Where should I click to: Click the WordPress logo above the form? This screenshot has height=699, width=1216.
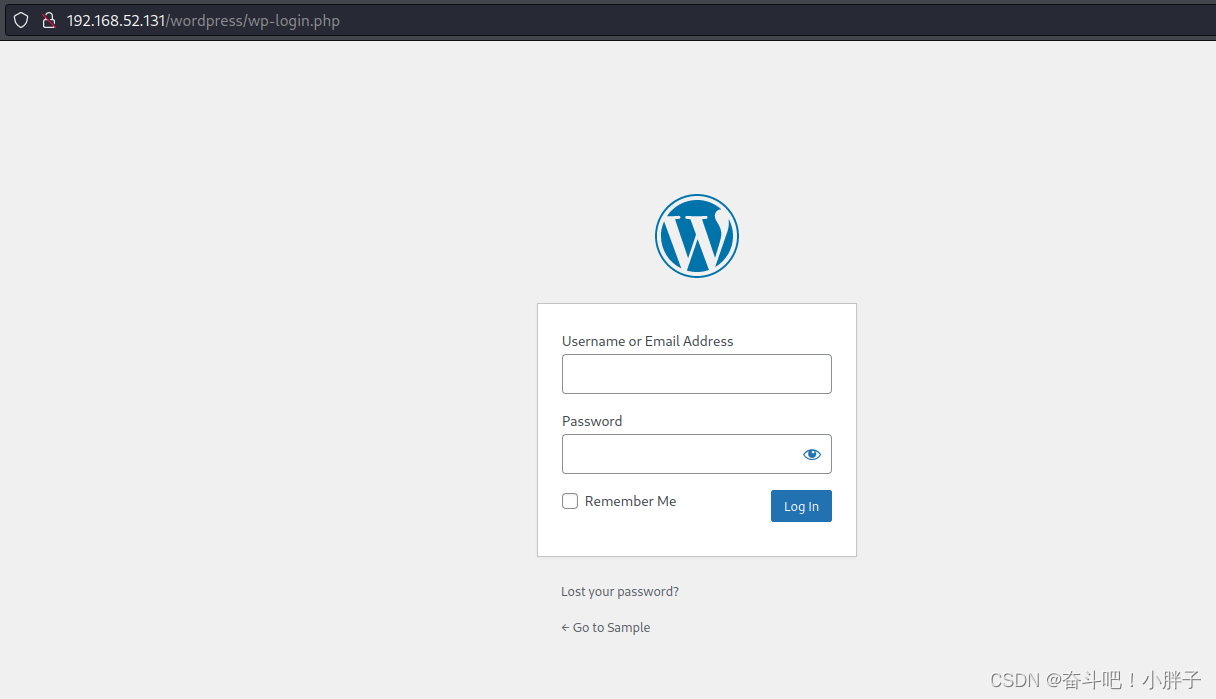click(x=697, y=236)
